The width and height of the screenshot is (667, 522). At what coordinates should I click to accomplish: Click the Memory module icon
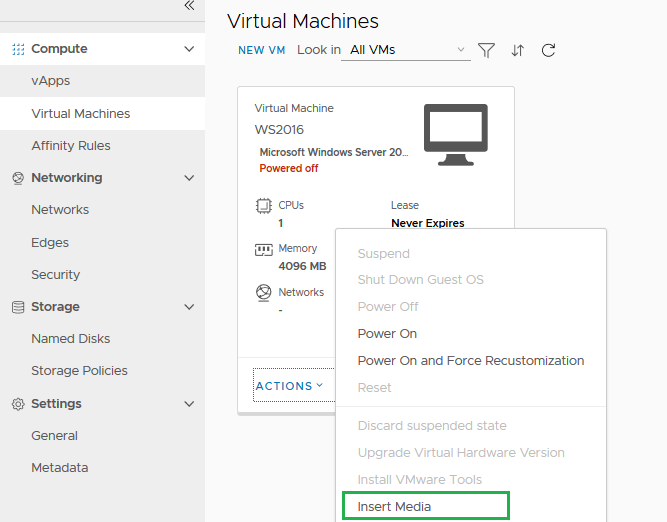point(263,250)
